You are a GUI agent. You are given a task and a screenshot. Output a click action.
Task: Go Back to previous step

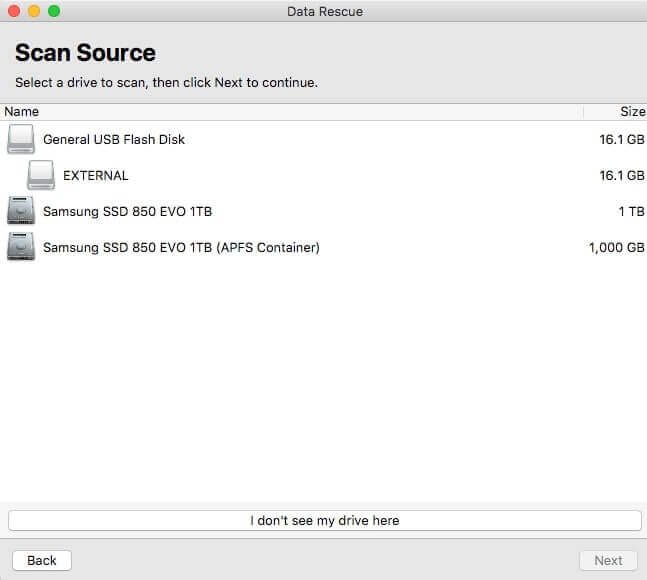42,560
